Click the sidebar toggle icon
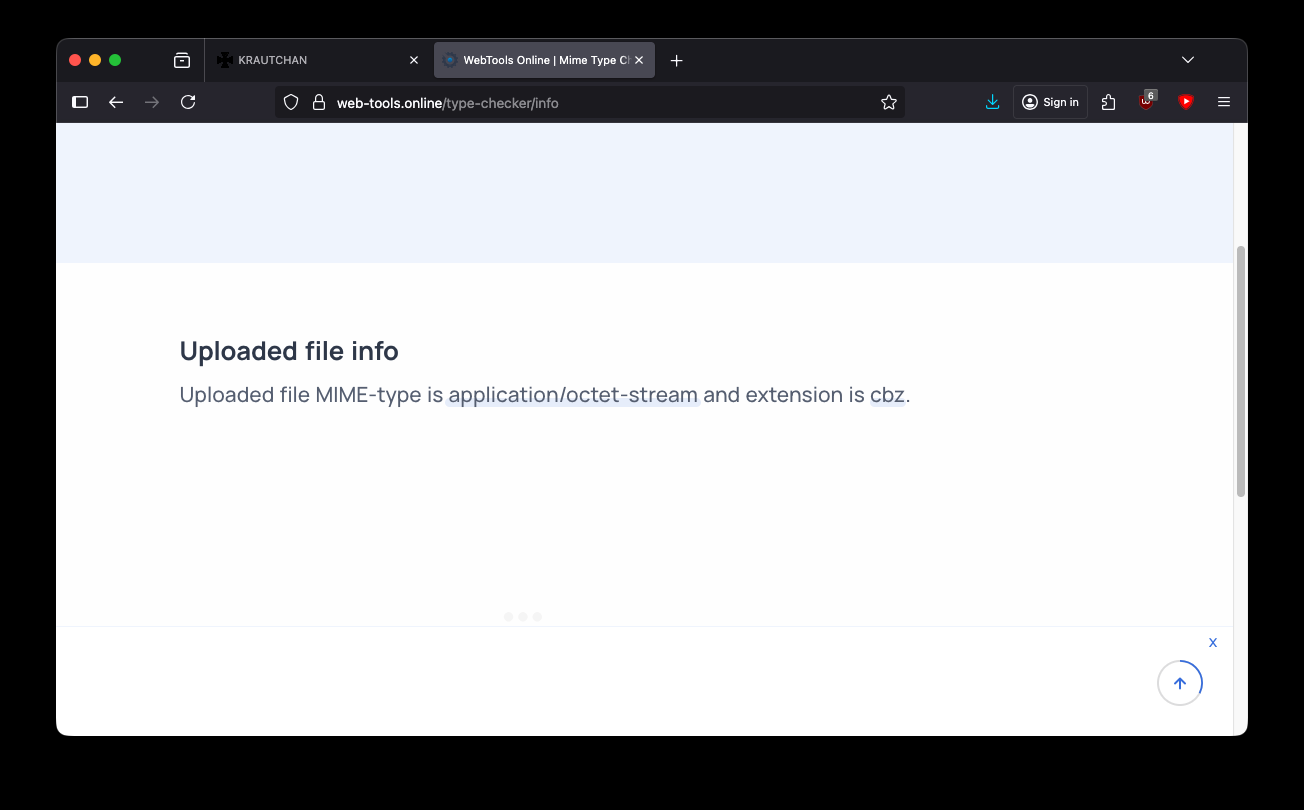 tap(81, 102)
